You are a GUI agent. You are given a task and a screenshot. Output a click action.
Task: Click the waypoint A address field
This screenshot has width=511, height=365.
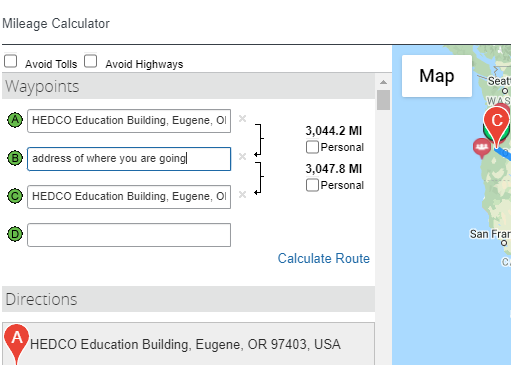(x=129, y=121)
